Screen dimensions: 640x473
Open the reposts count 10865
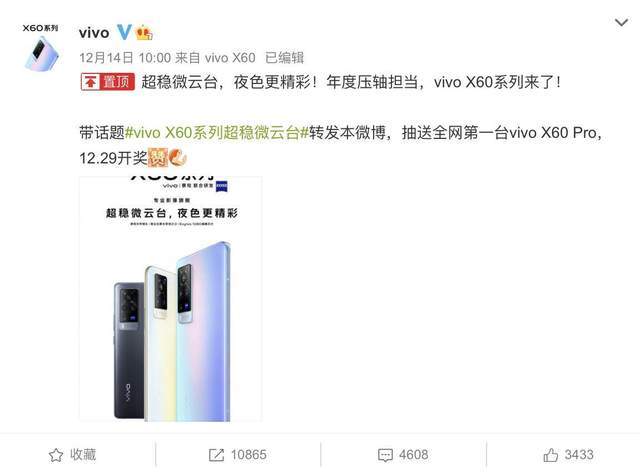(x=249, y=455)
